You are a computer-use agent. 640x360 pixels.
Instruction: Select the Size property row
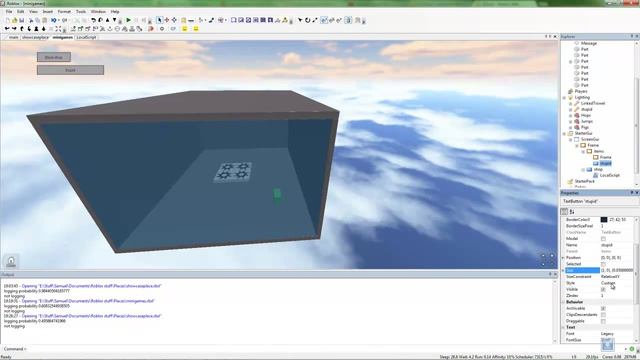tap(598, 271)
